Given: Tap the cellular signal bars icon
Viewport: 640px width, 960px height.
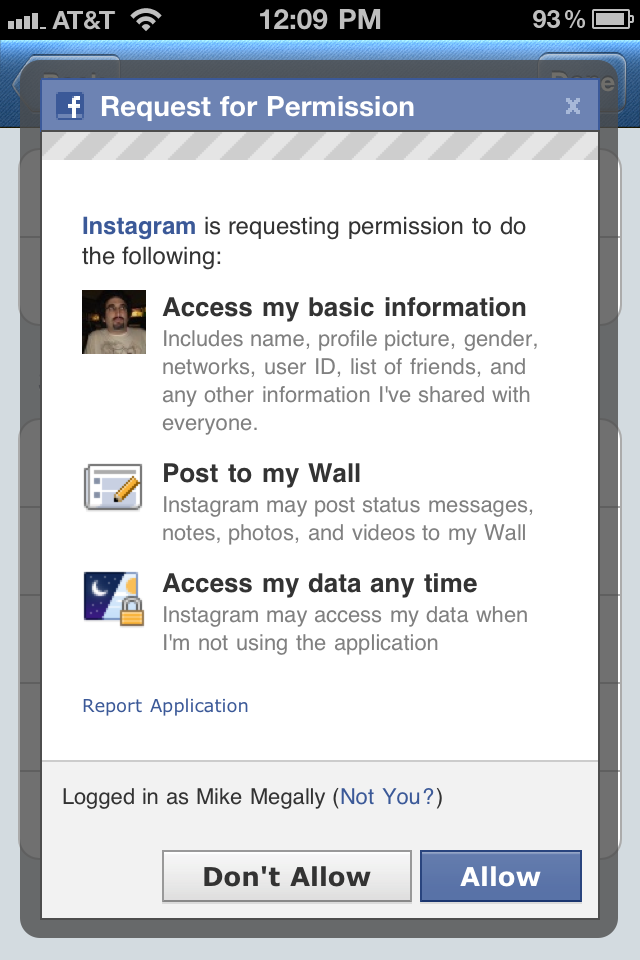Looking at the screenshot, I should (x=26, y=21).
